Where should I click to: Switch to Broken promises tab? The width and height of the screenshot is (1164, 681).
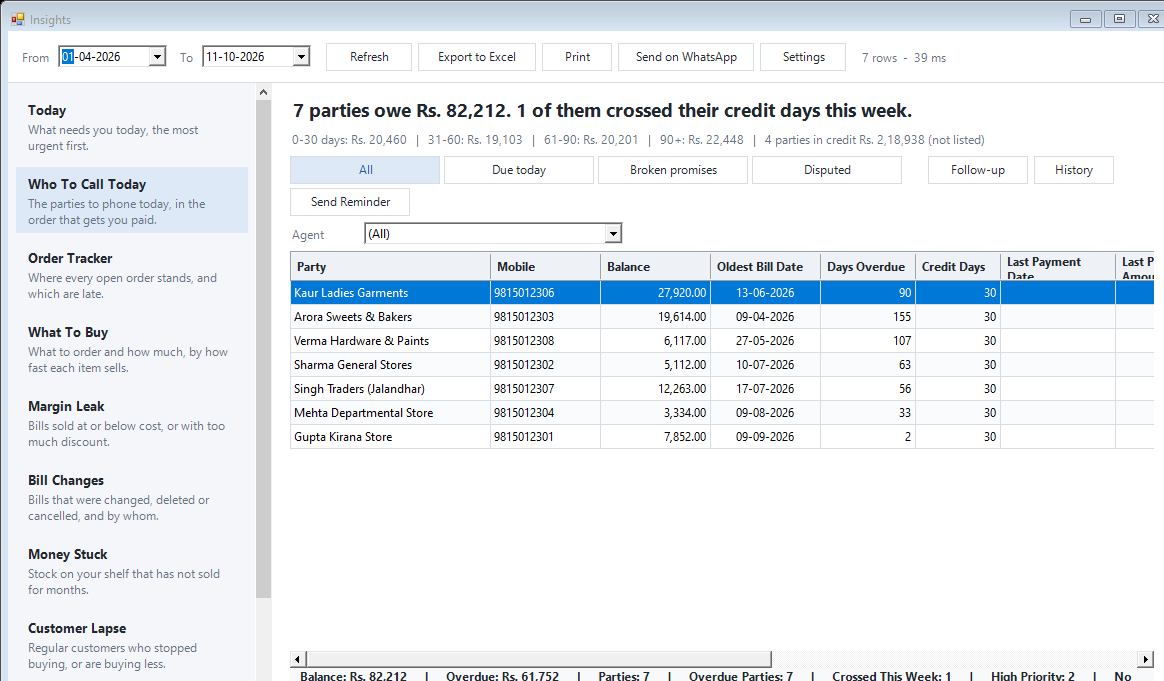pos(673,170)
